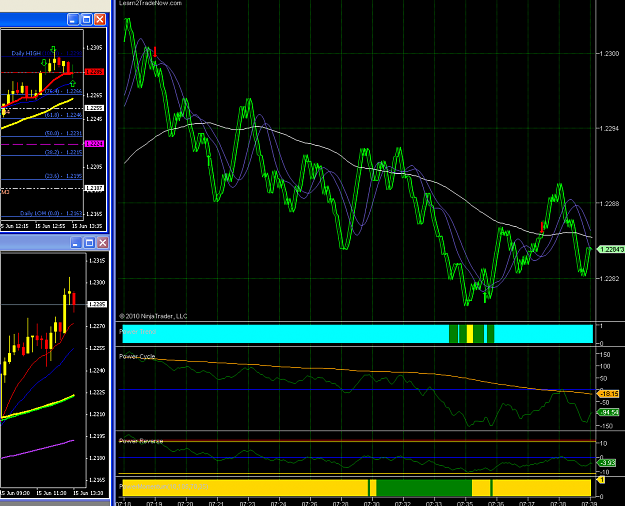Click the (23.6) Fibonacci level label

[63, 176]
